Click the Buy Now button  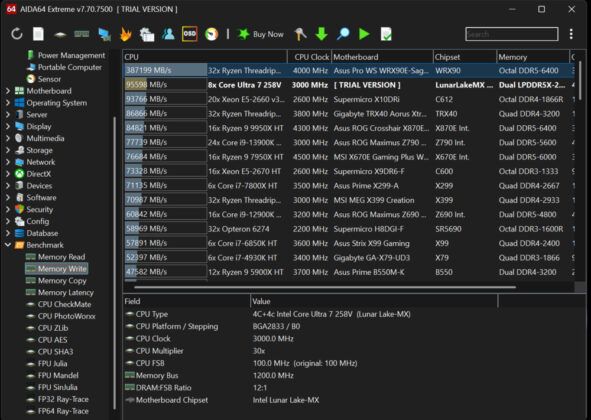coord(261,34)
